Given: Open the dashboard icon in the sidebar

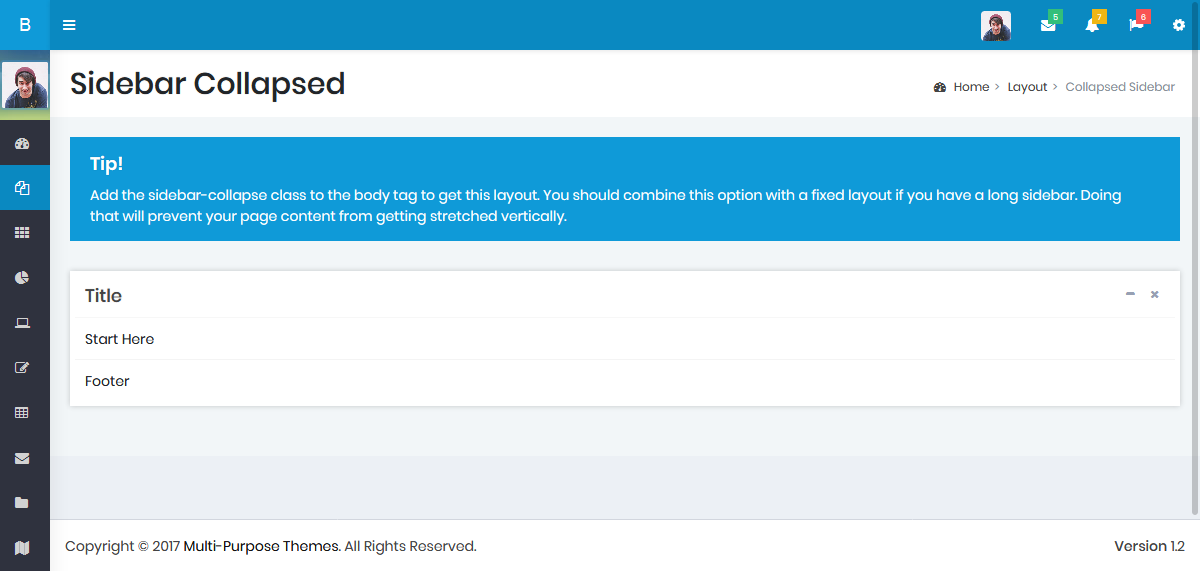Looking at the screenshot, I should 22,144.
